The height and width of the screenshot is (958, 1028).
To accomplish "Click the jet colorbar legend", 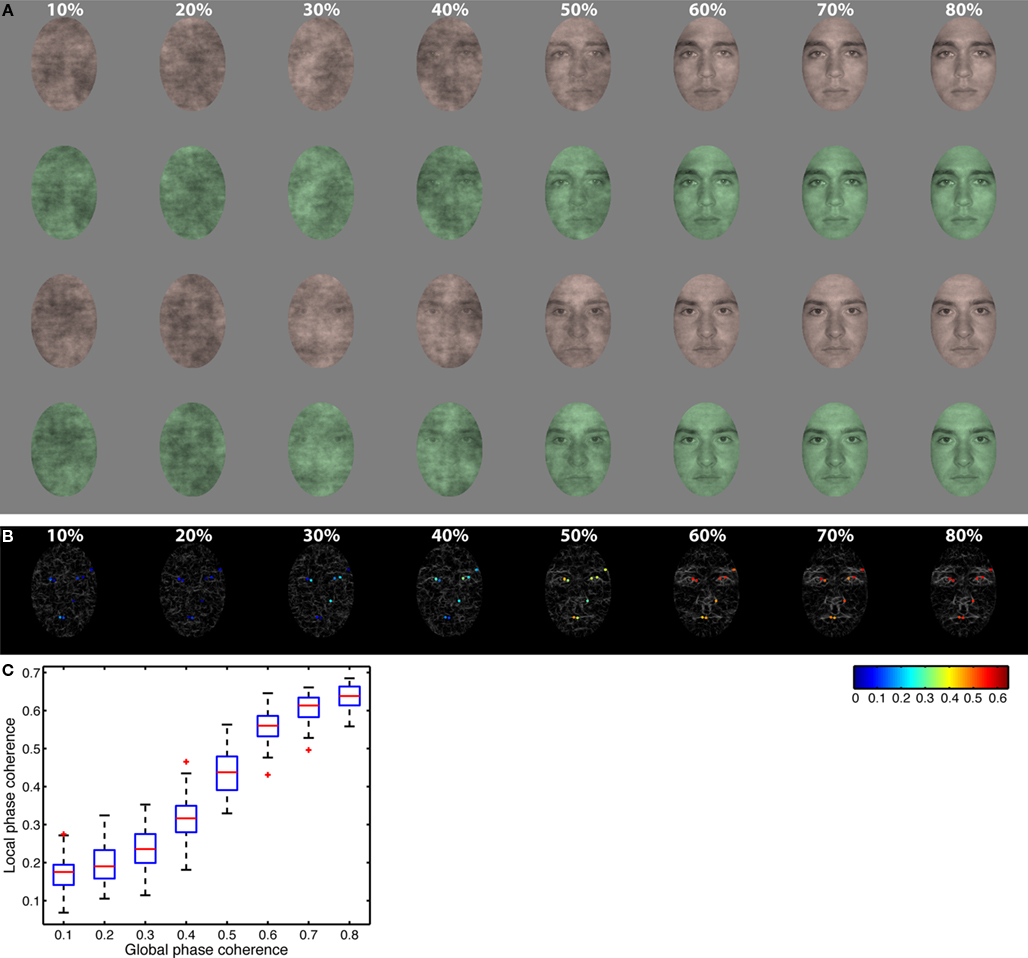I will pos(931,677).
